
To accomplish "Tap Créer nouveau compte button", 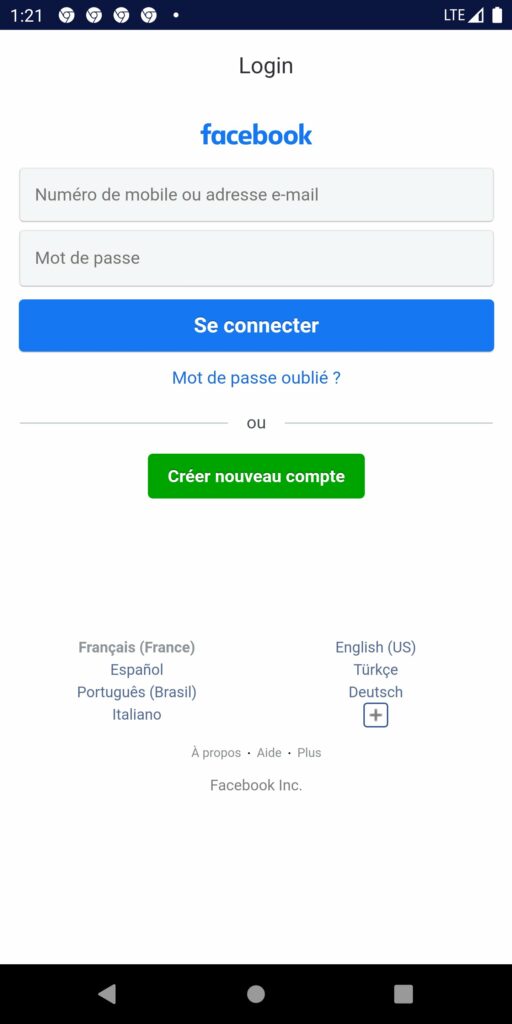I will point(256,476).
